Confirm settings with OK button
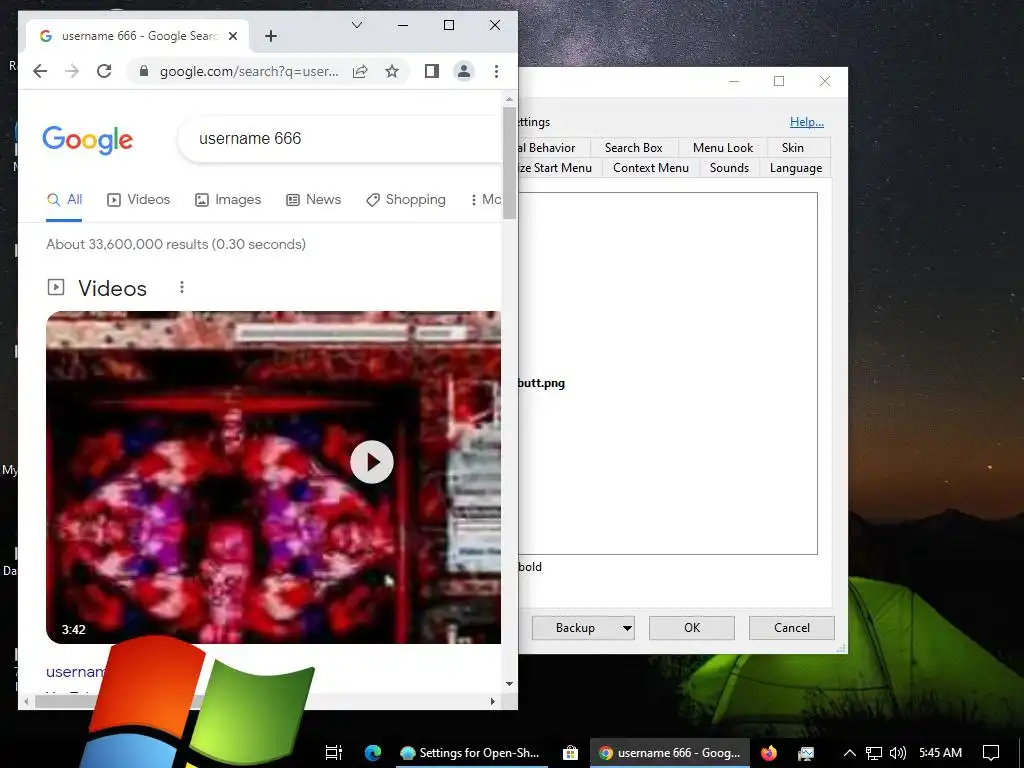Viewport: 1024px width, 768px height. tap(692, 628)
